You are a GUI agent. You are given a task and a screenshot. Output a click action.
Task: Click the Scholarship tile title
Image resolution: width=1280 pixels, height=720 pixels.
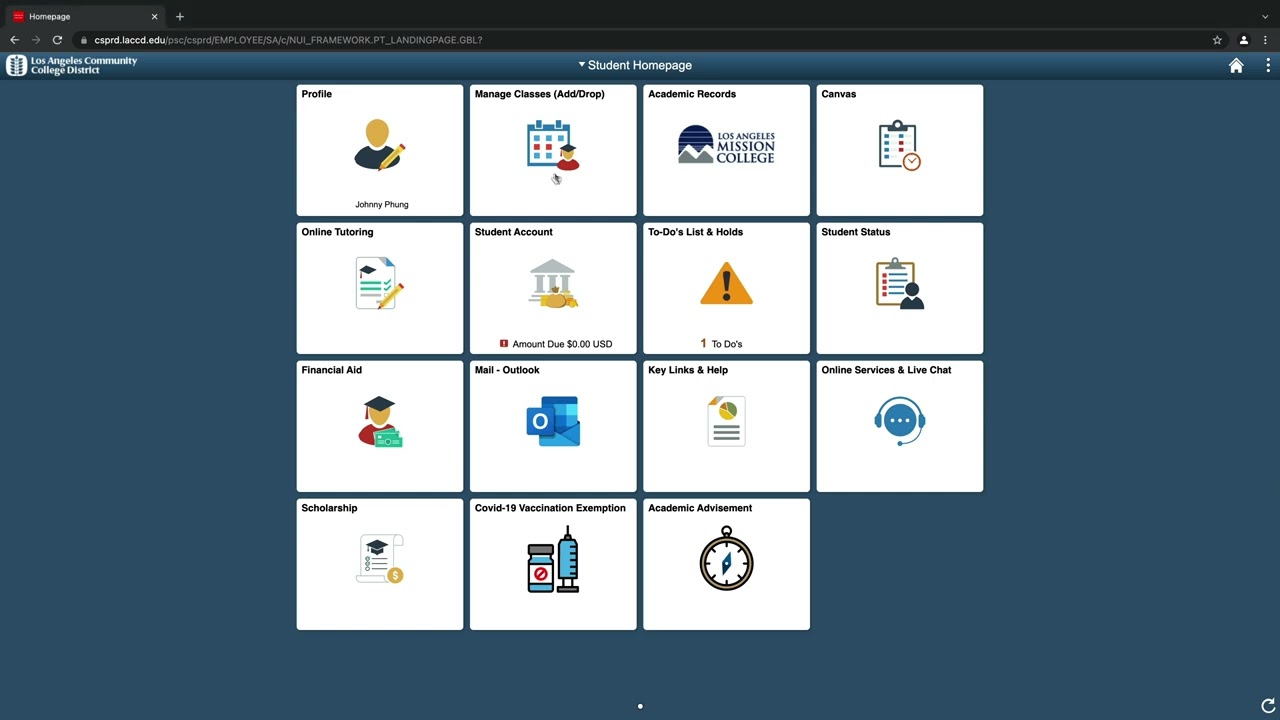click(x=329, y=508)
